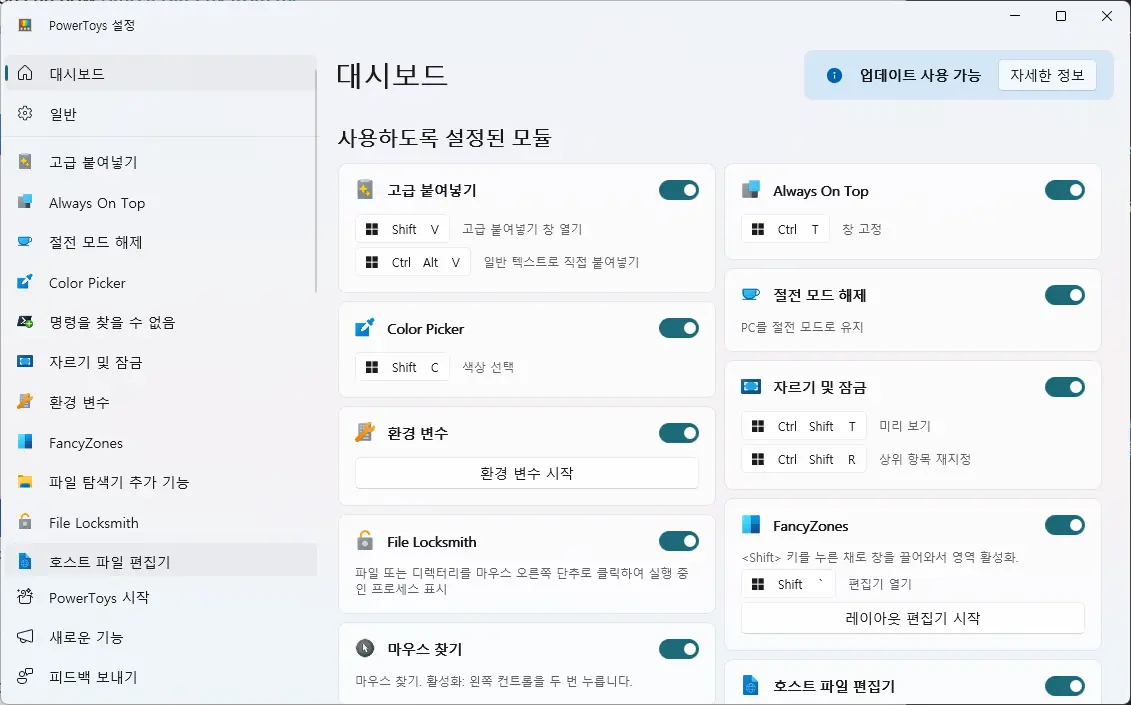This screenshot has width=1131, height=705.
Task: Click 마우스 찾기 card cursor icon
Action: pyautogui.click(x=365, y=649)
